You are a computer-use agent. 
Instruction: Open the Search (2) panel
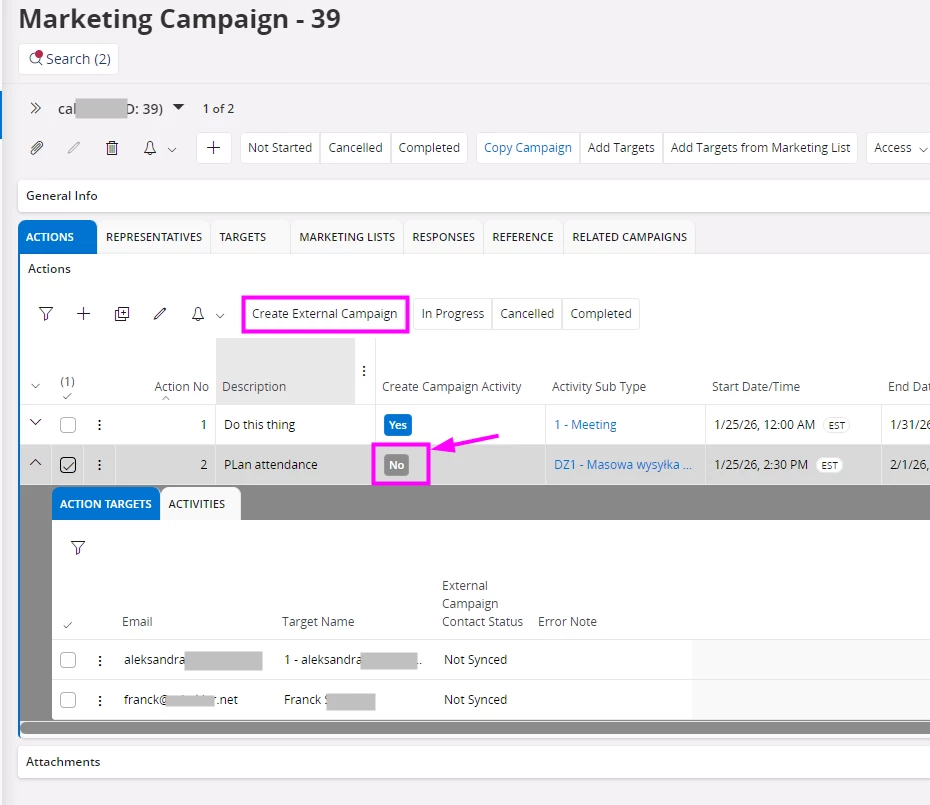pos(69,59)
